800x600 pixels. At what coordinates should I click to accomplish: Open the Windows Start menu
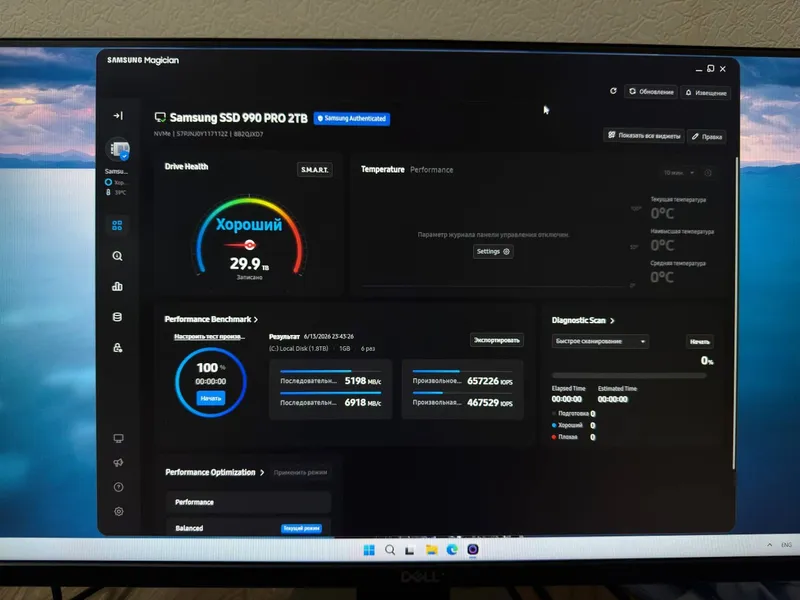pyautogui.click(x=369, y=550)
